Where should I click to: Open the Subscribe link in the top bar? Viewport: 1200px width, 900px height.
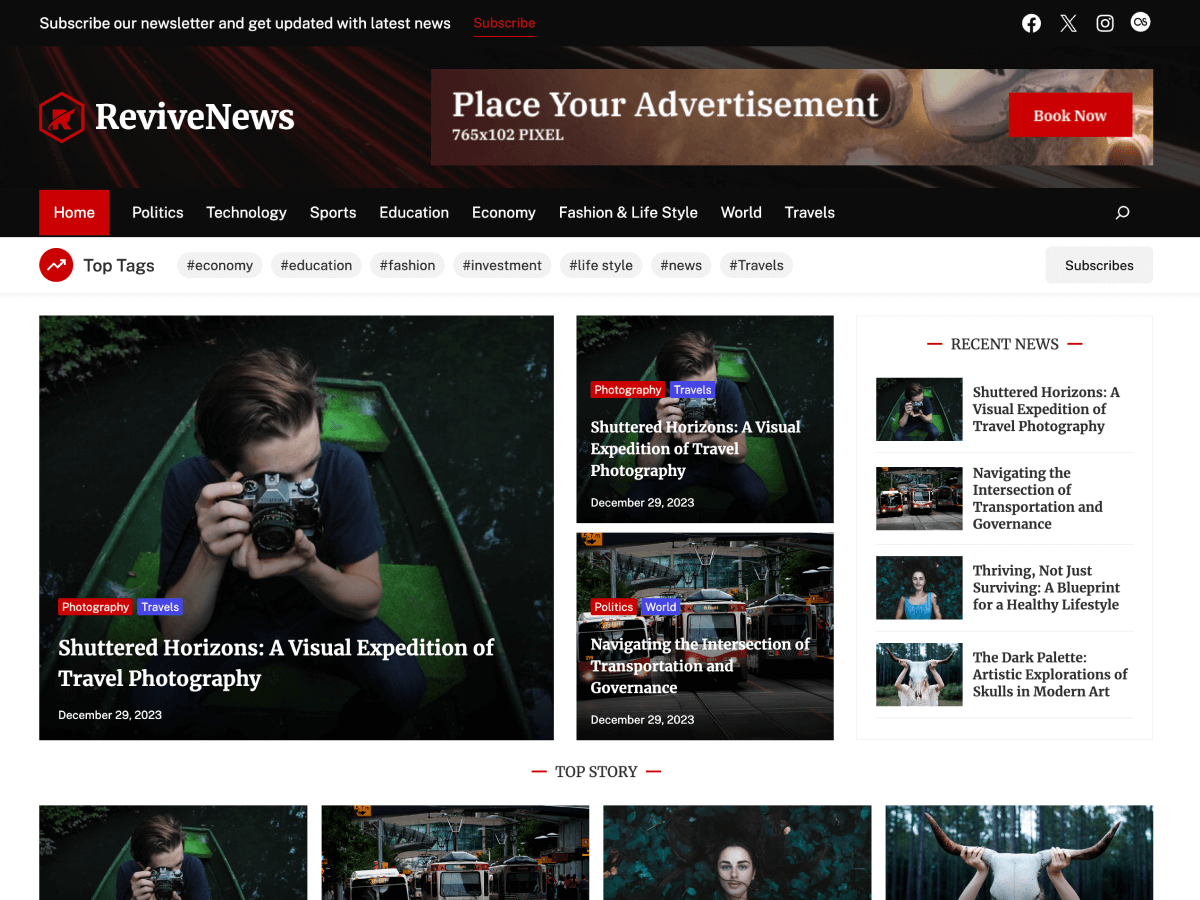(504, 23)
